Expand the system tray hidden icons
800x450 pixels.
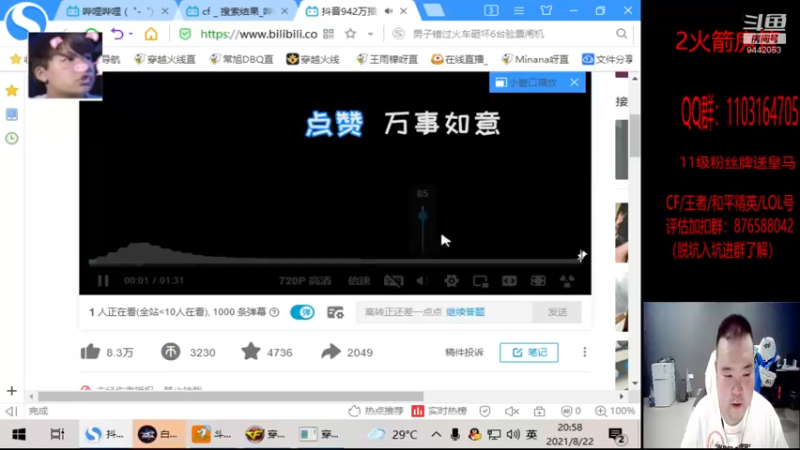click(x=436, y=434)
